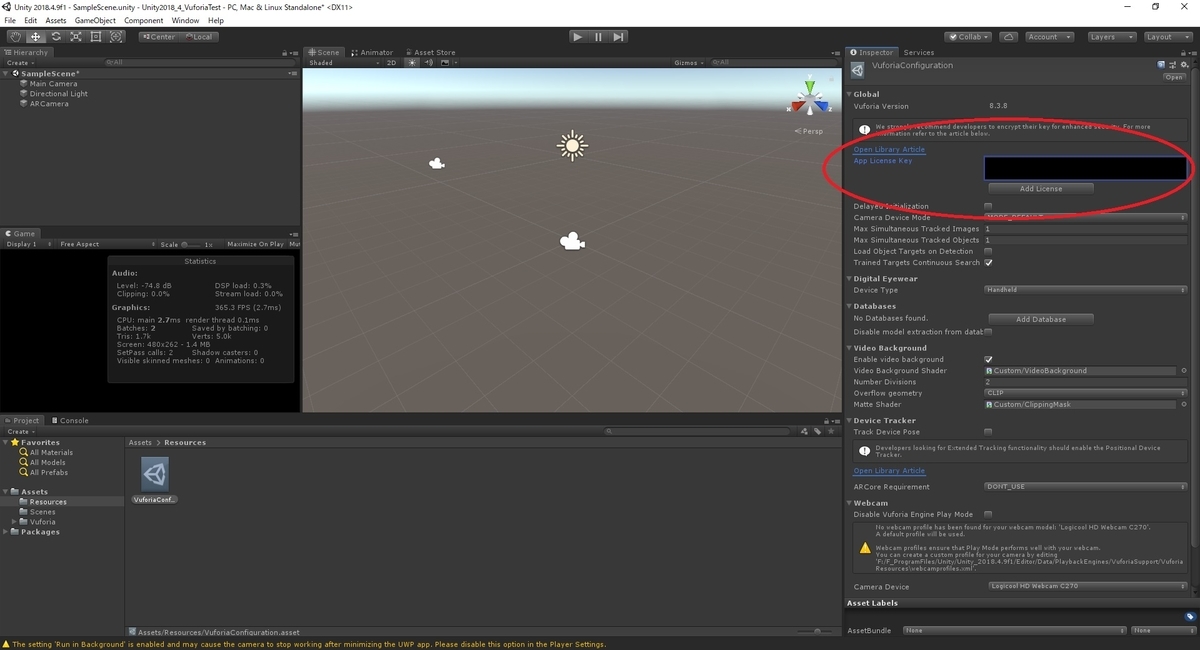
Task: Click the Add Database button
Action: pos(1041,319)
